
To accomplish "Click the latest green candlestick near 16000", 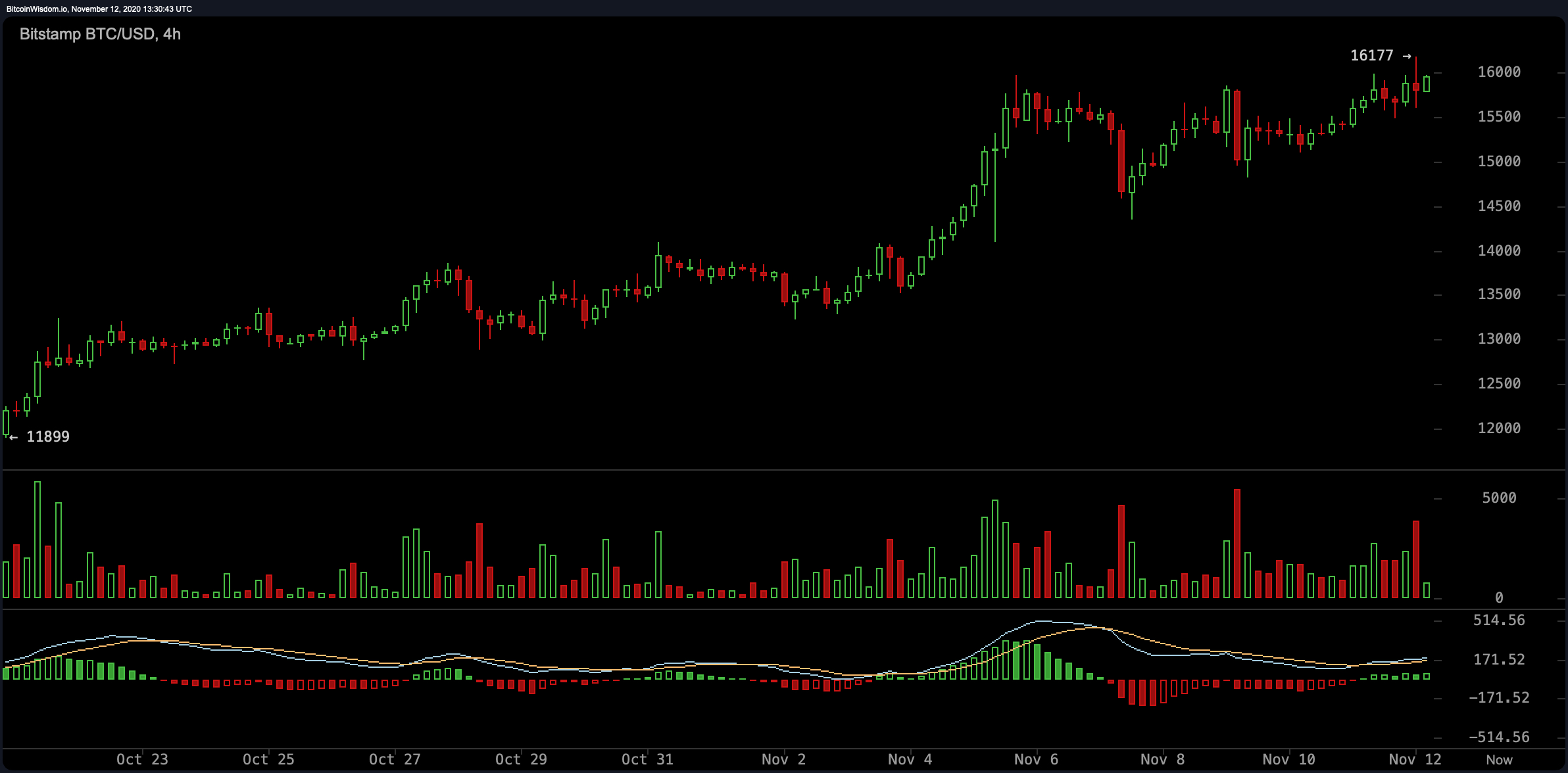I will (x=1427, y=84).
